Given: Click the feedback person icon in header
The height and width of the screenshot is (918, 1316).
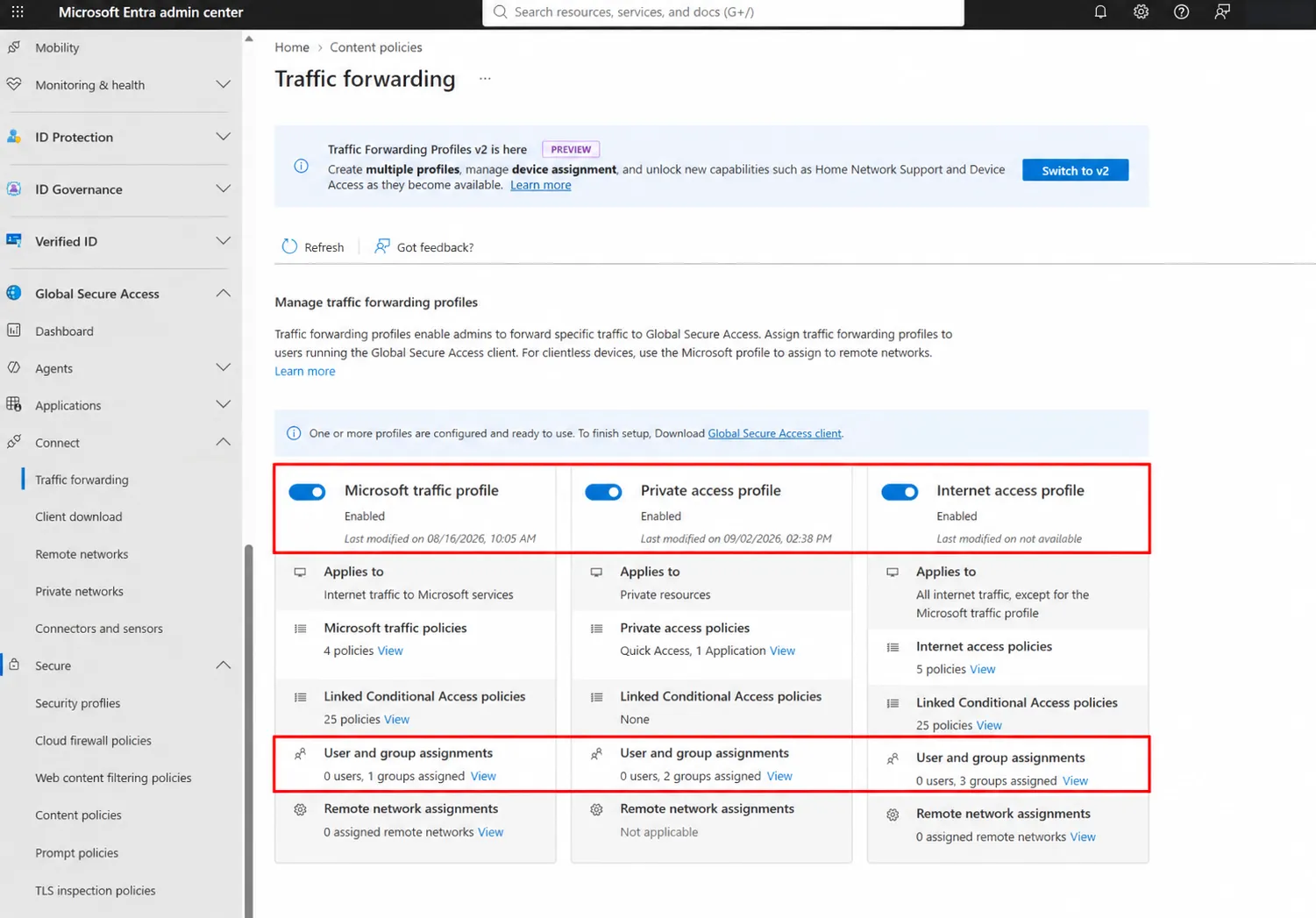Looking at the screenshot, I should point(1222,12).
